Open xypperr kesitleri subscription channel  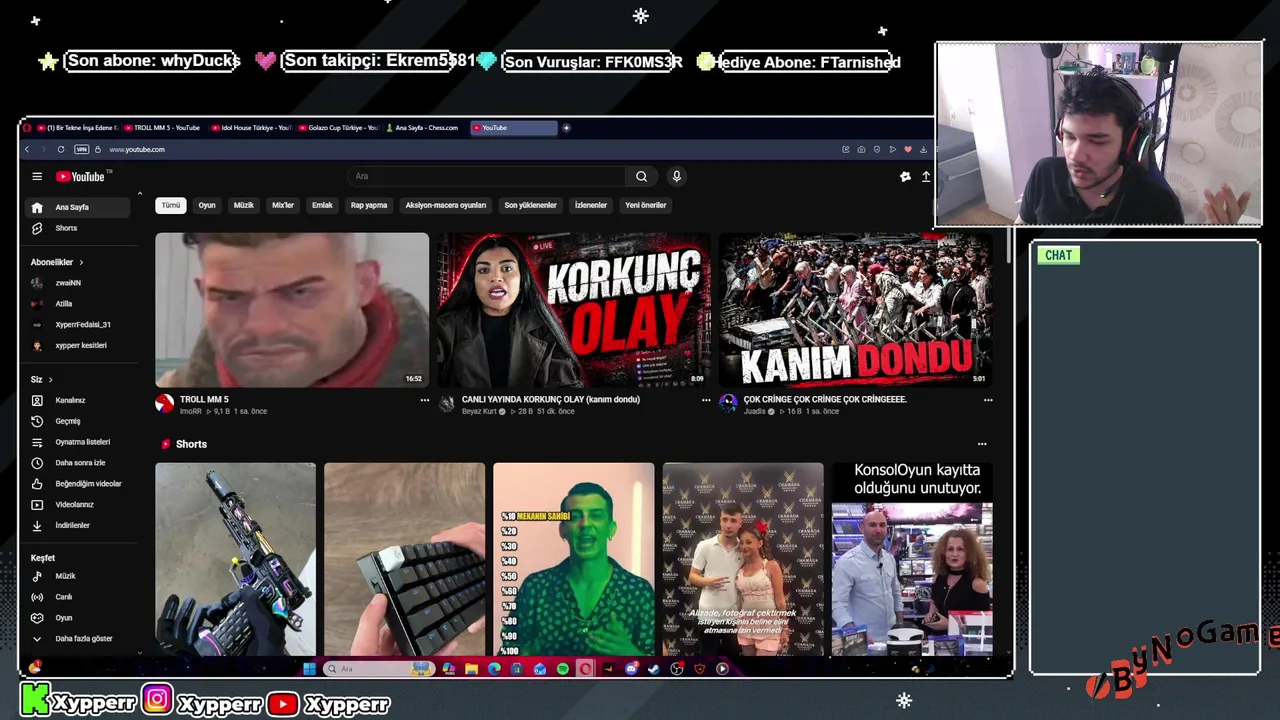(x=77, y=346)
